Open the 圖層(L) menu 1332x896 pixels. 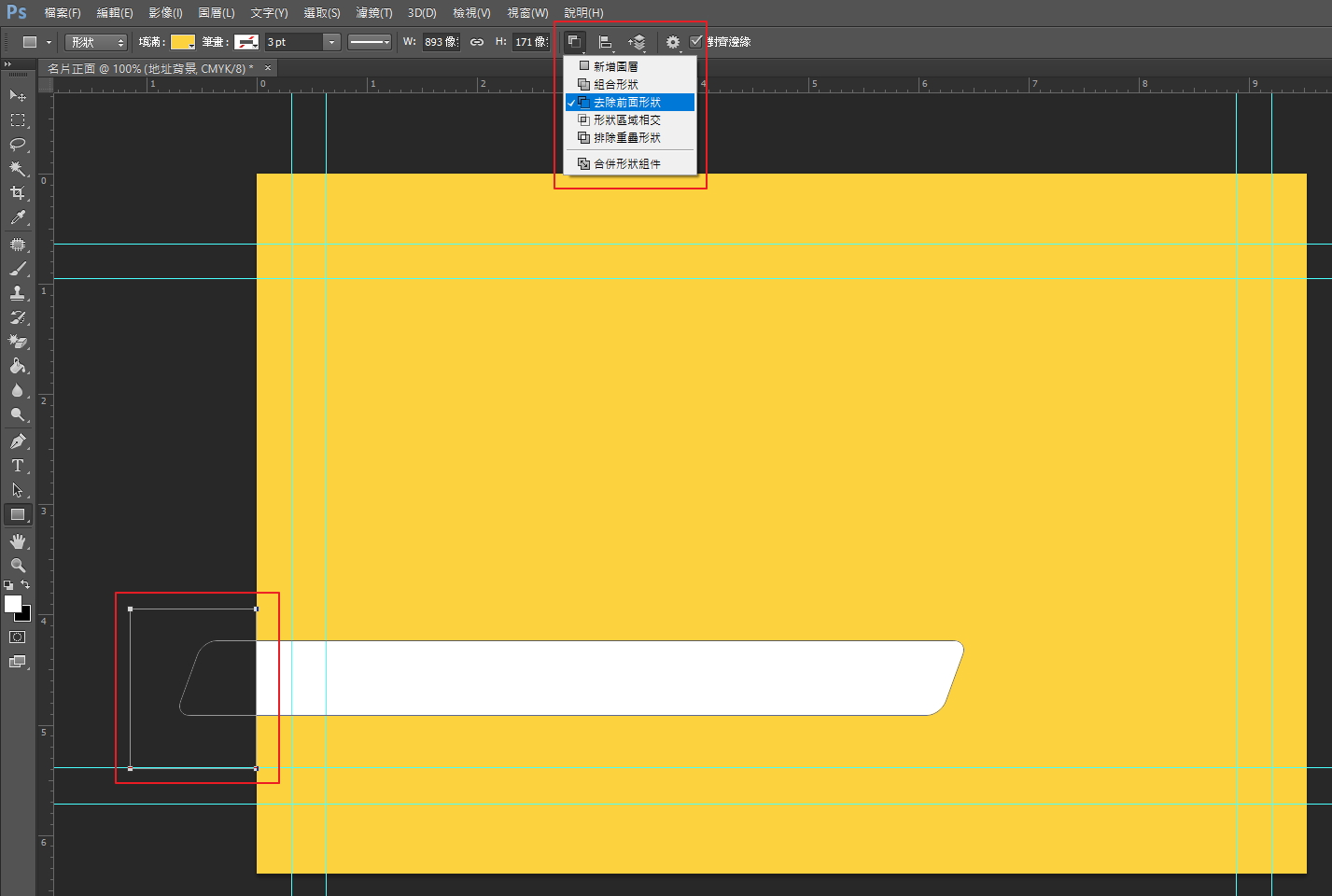tap(217, 13)
